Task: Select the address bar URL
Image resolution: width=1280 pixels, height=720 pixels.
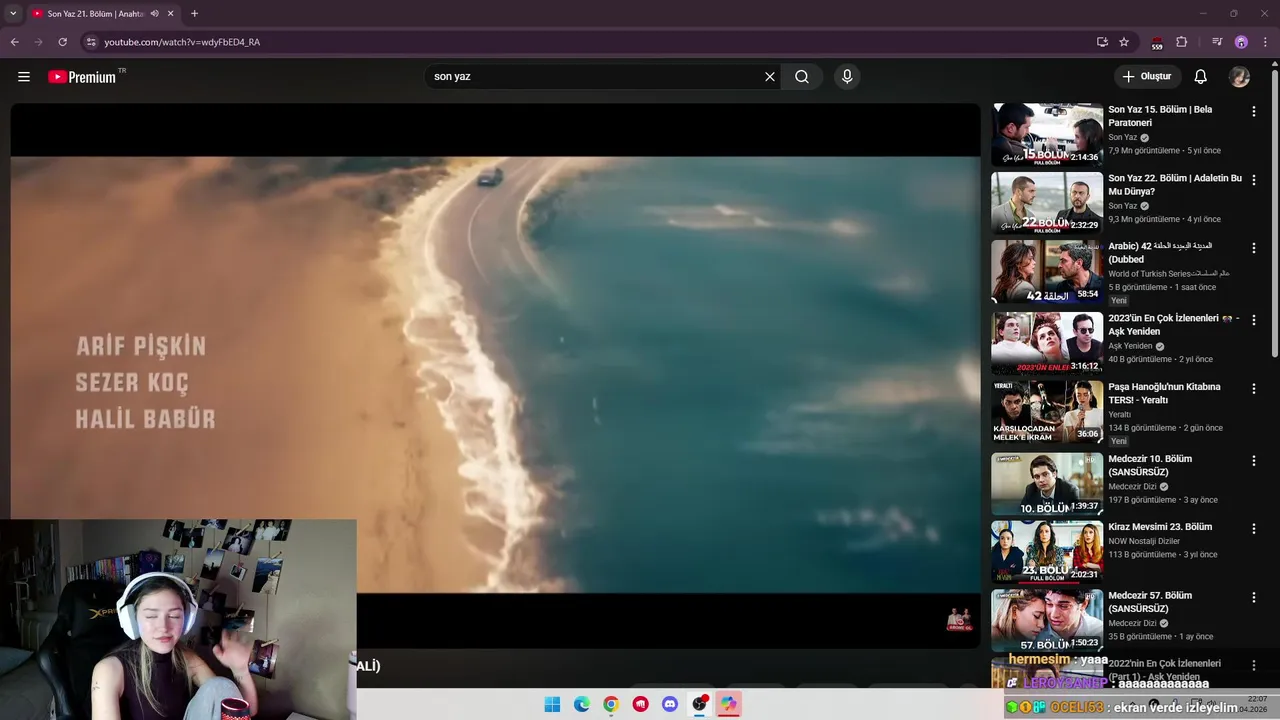Action: point(182,42)
